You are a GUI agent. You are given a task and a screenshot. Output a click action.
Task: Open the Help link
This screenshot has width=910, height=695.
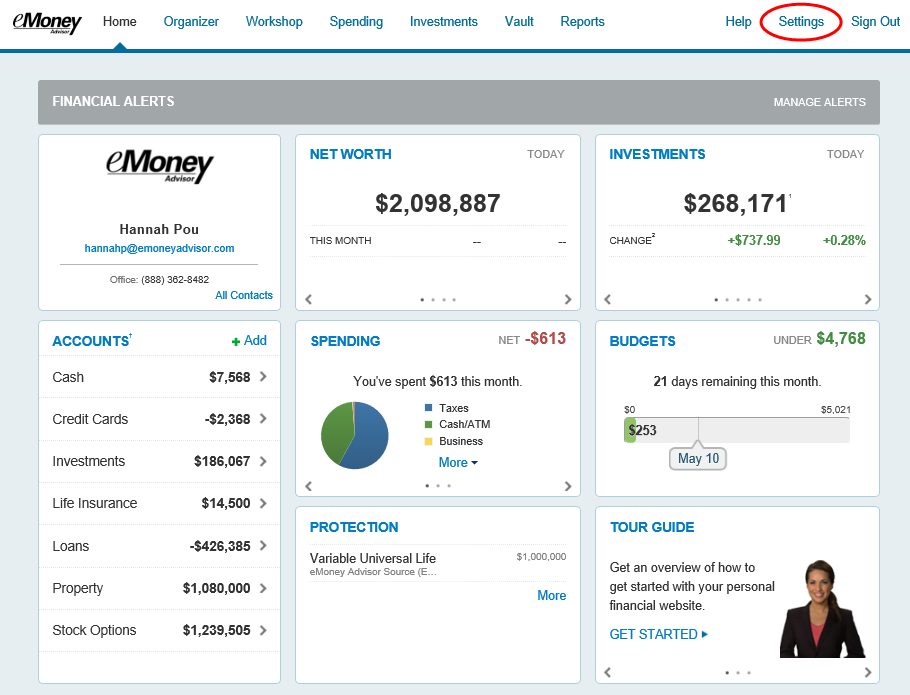[738, 21]
